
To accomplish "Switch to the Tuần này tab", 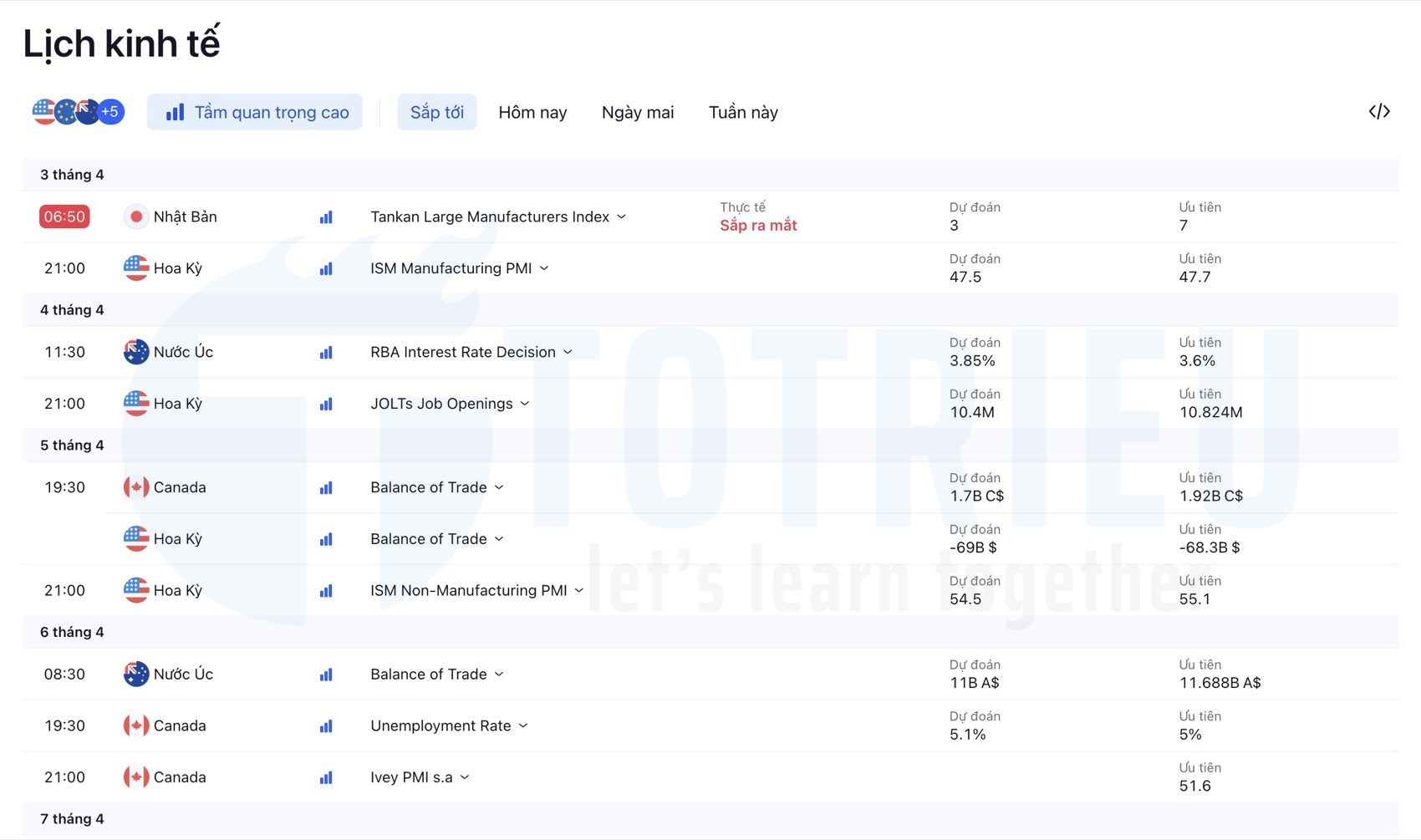I will [x=742, y=112].
